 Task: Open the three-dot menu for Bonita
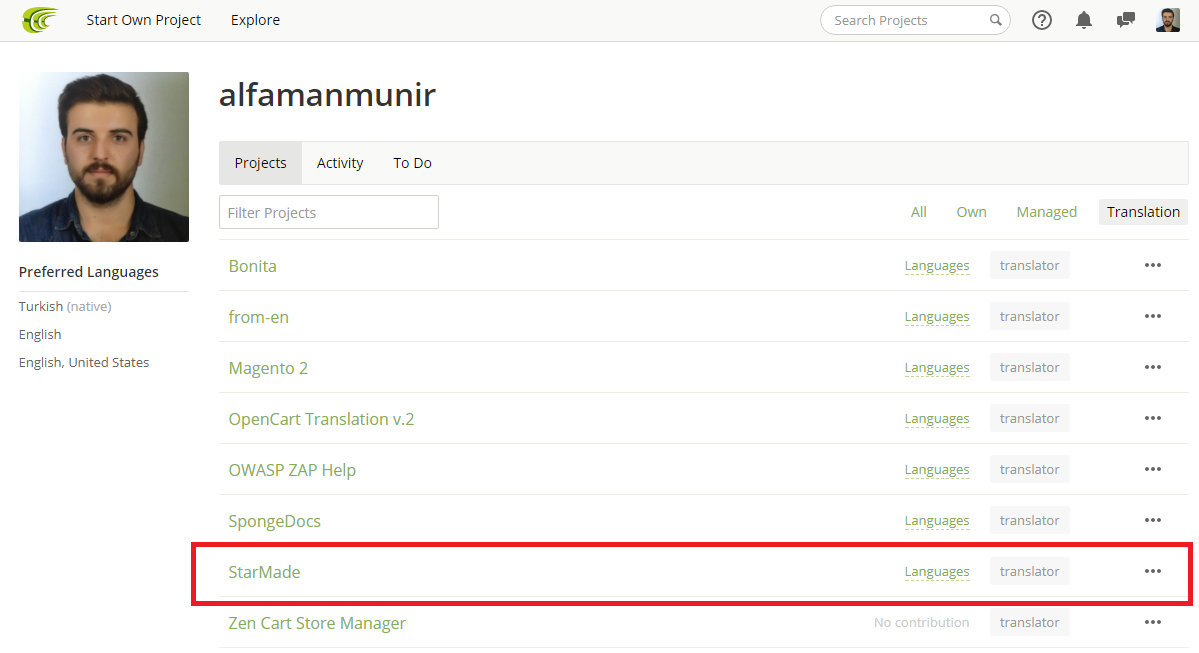1152,265
